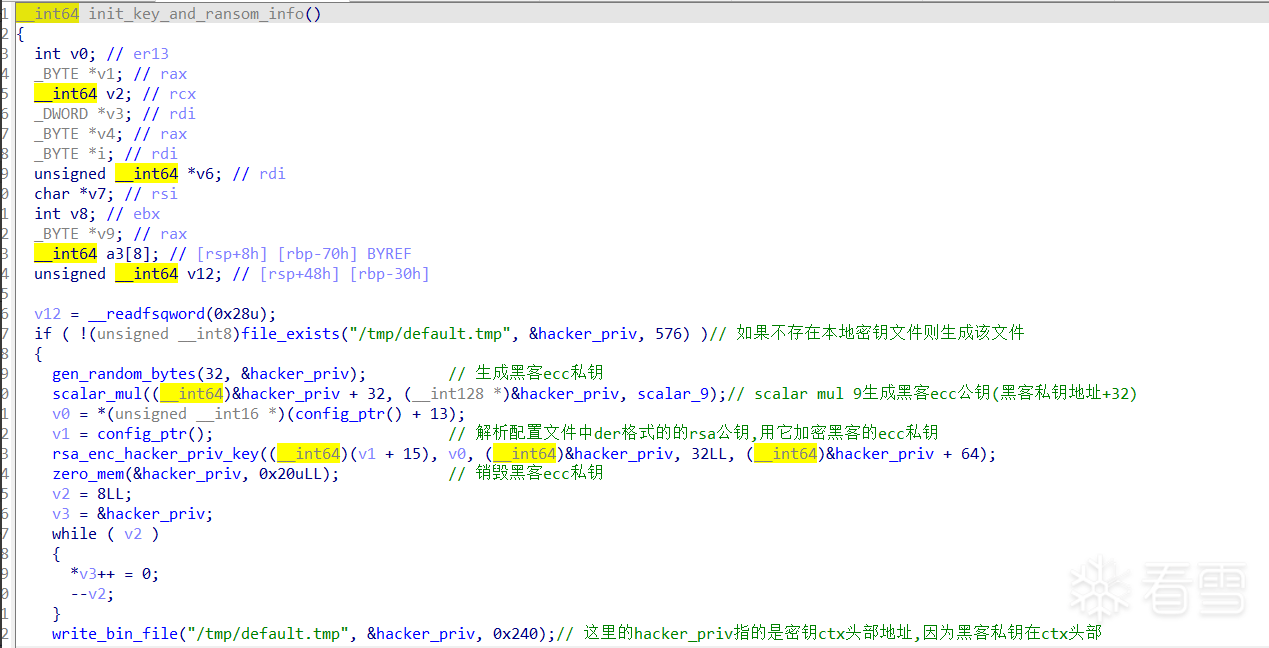Click the comment 销毁黑客ecc私钥
Screen dimensions: 1269x648
point(526,474)
